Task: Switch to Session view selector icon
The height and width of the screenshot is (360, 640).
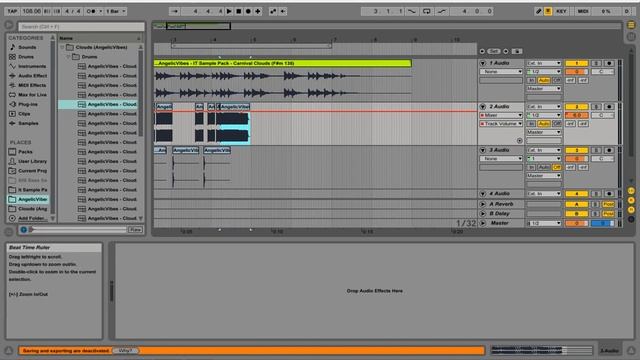Action: [631, 37]
